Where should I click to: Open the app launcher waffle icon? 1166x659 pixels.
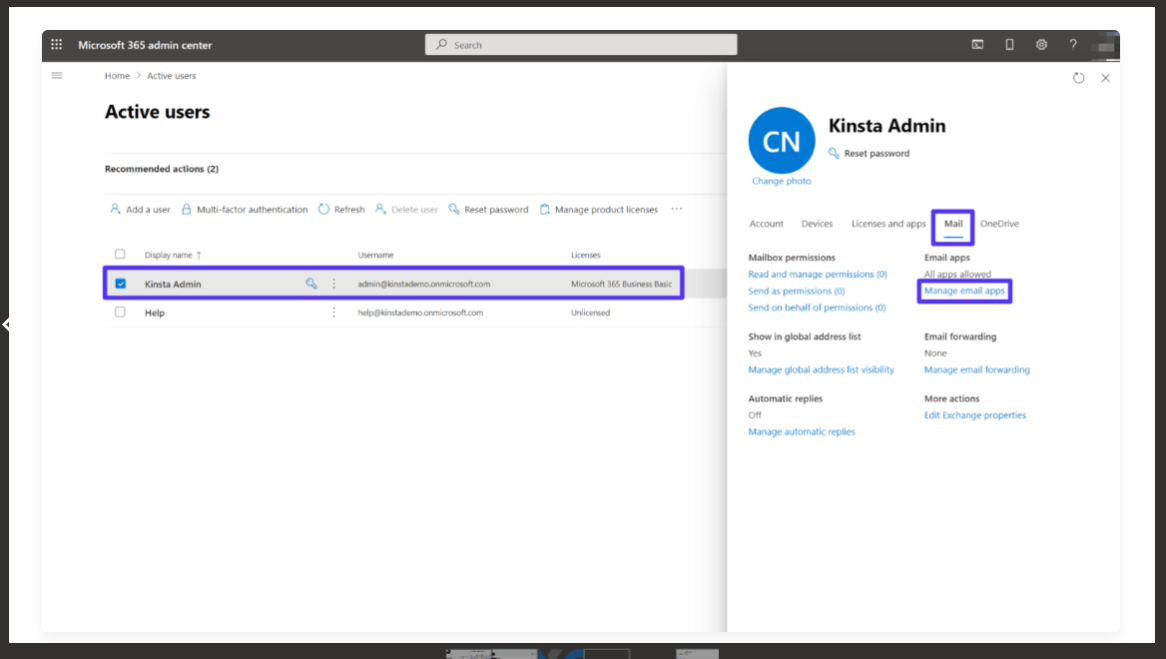57,45
